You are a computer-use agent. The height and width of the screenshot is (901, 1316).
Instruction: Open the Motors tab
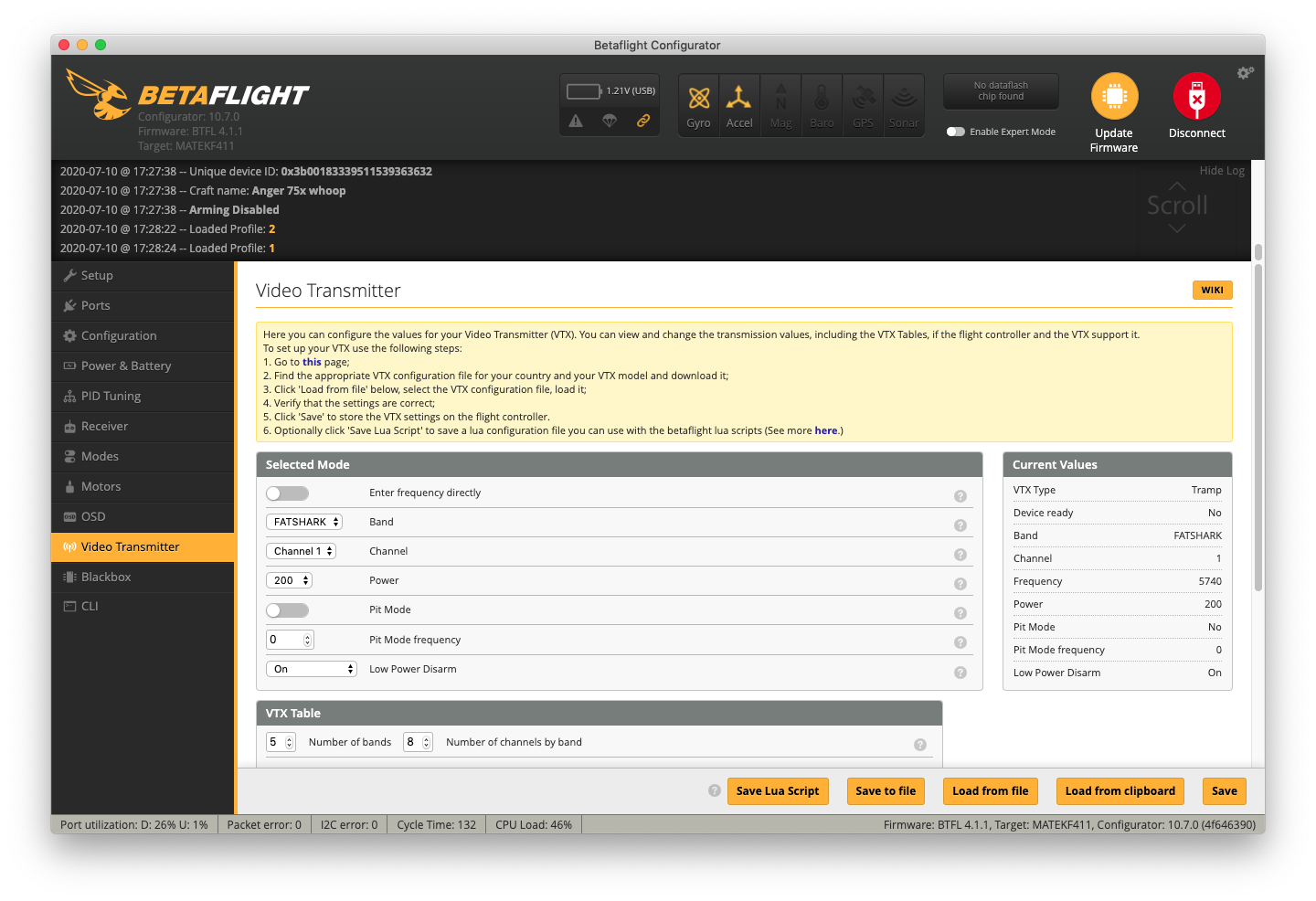pyautogui.click(x=143, y=486)
